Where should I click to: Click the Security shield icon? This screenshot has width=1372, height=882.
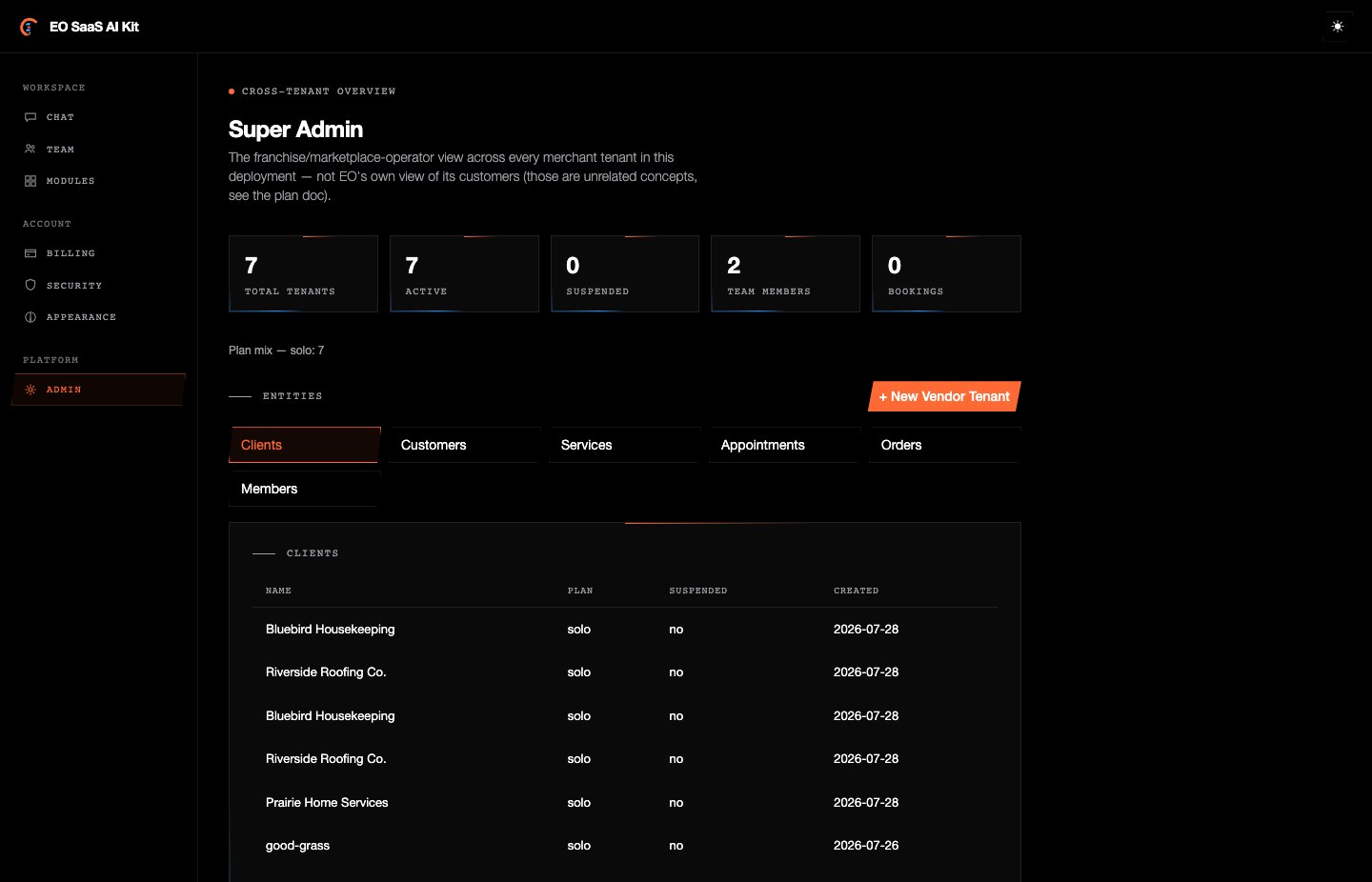point(30,285)
